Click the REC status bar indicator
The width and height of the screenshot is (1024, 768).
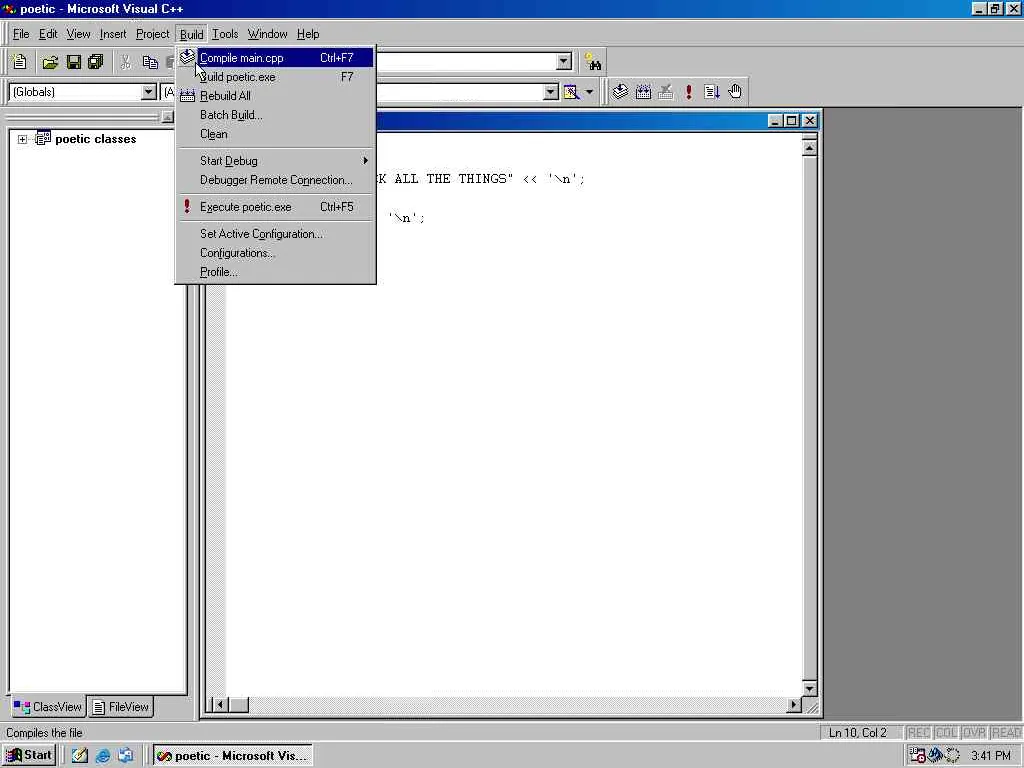918,733
